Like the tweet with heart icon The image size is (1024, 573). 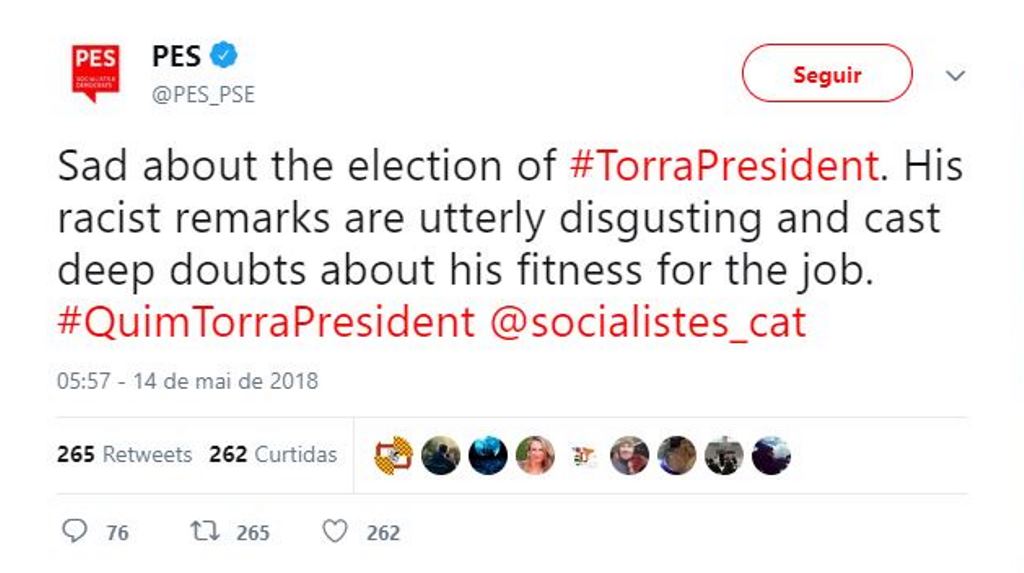(334, 531)
